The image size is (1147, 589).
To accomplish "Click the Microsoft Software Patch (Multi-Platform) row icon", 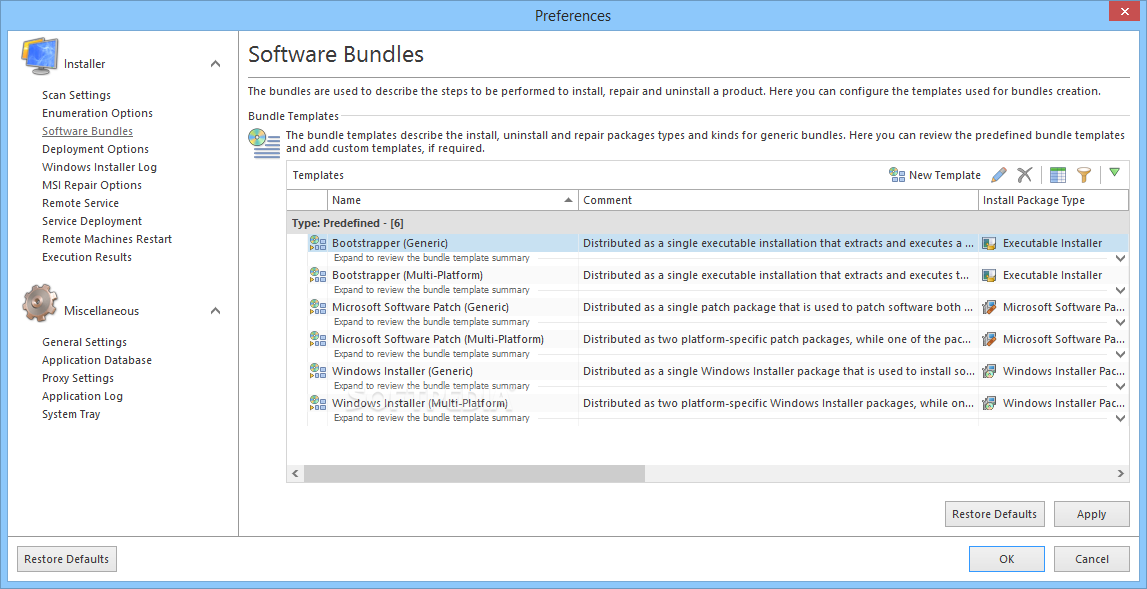I will [318, 339].
